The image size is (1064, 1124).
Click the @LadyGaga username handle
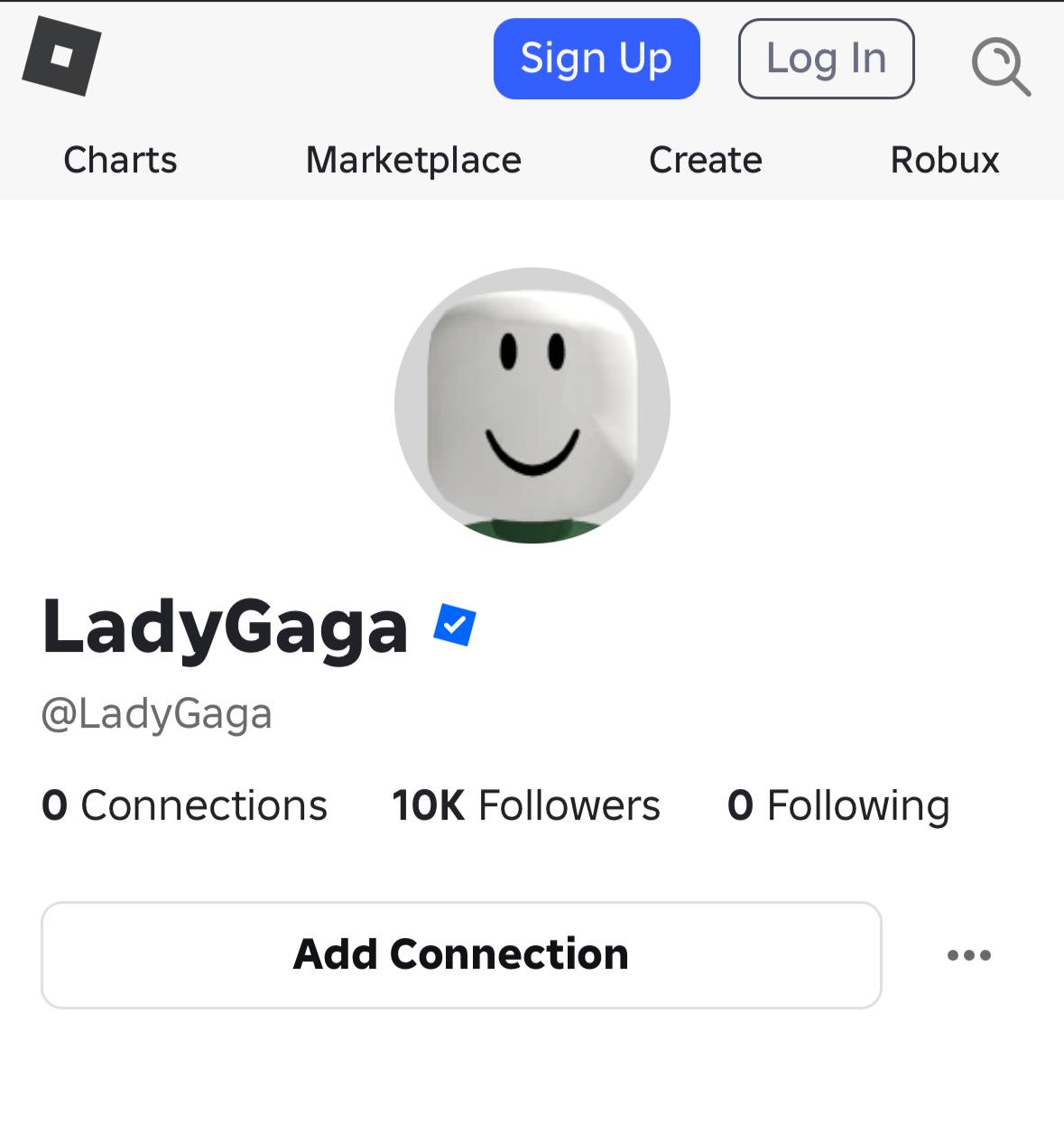point(157,714)
